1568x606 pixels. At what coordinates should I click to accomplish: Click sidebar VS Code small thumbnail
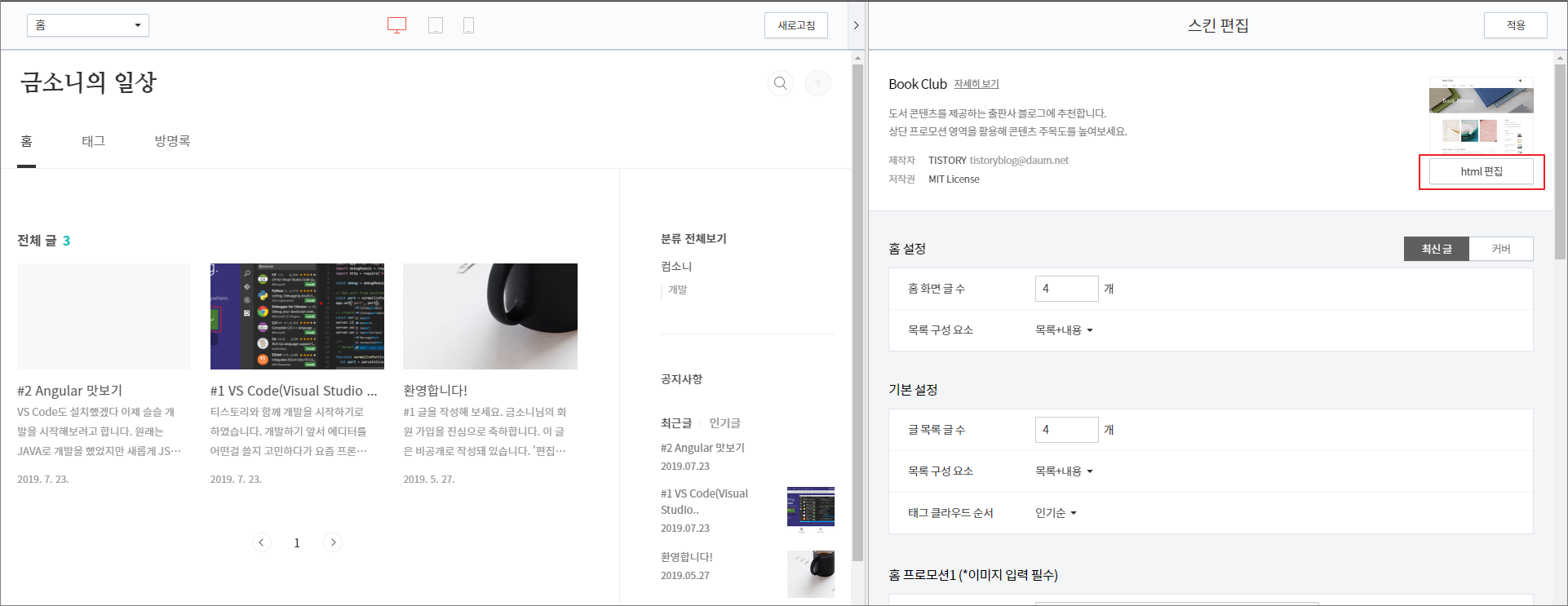(811, 510)
